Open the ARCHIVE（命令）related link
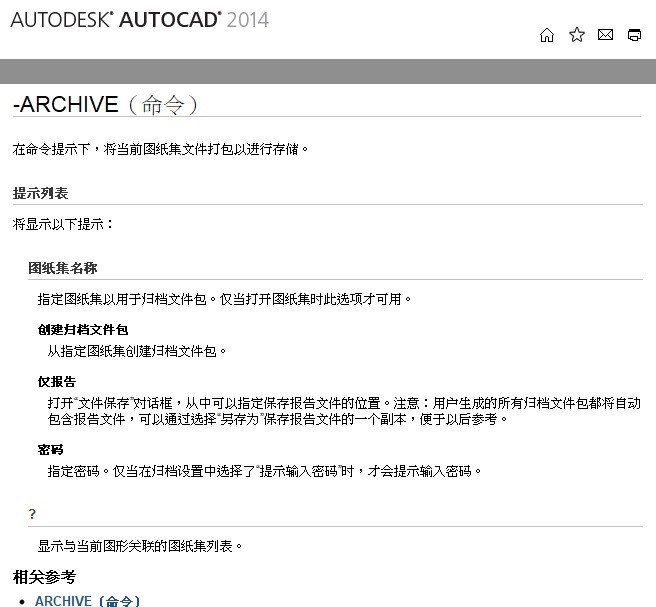Screen dimensions: 656x607 pos(87,601)
